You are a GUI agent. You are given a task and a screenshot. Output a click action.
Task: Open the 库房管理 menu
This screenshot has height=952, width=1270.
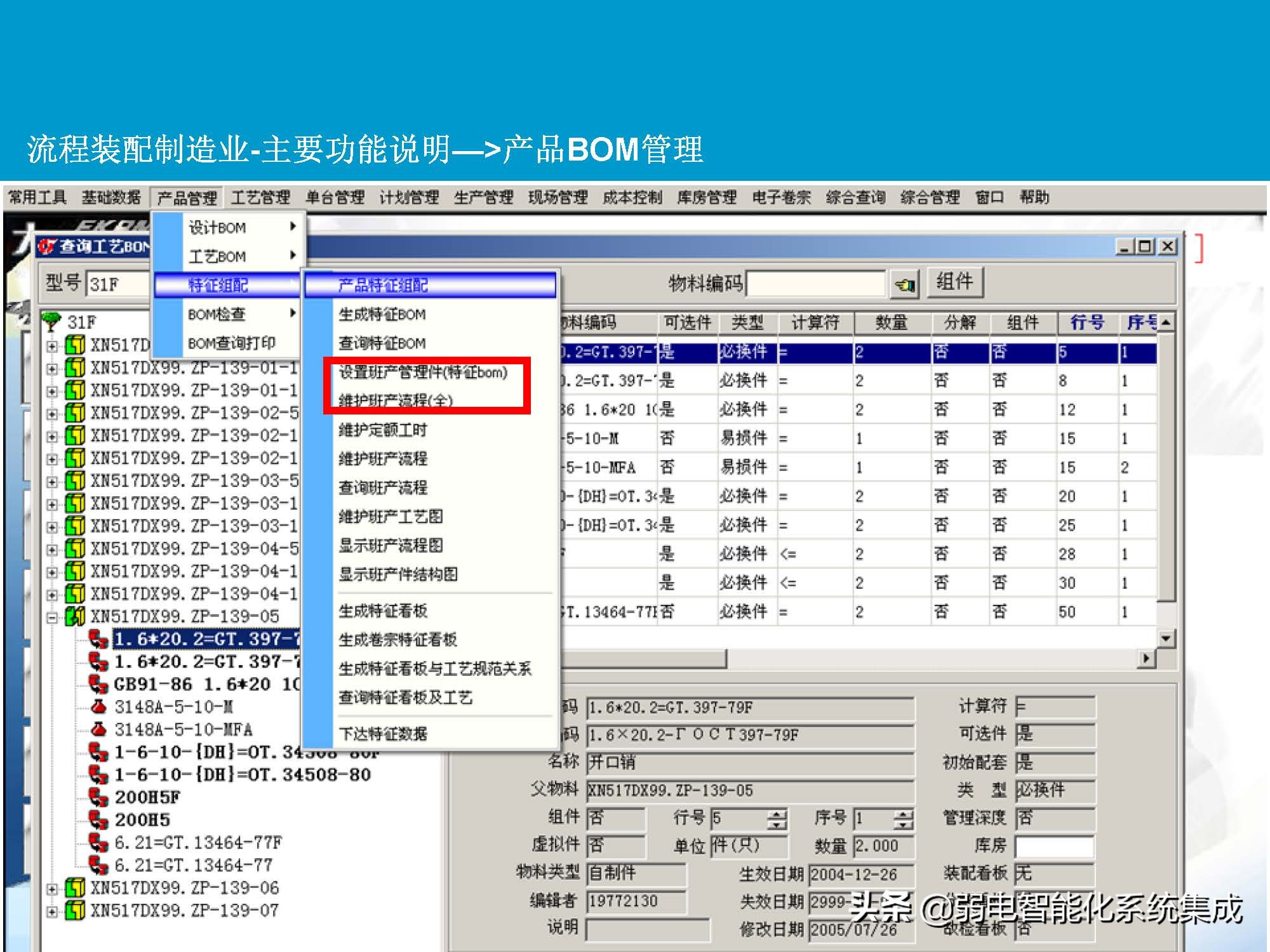pos(707,198)
